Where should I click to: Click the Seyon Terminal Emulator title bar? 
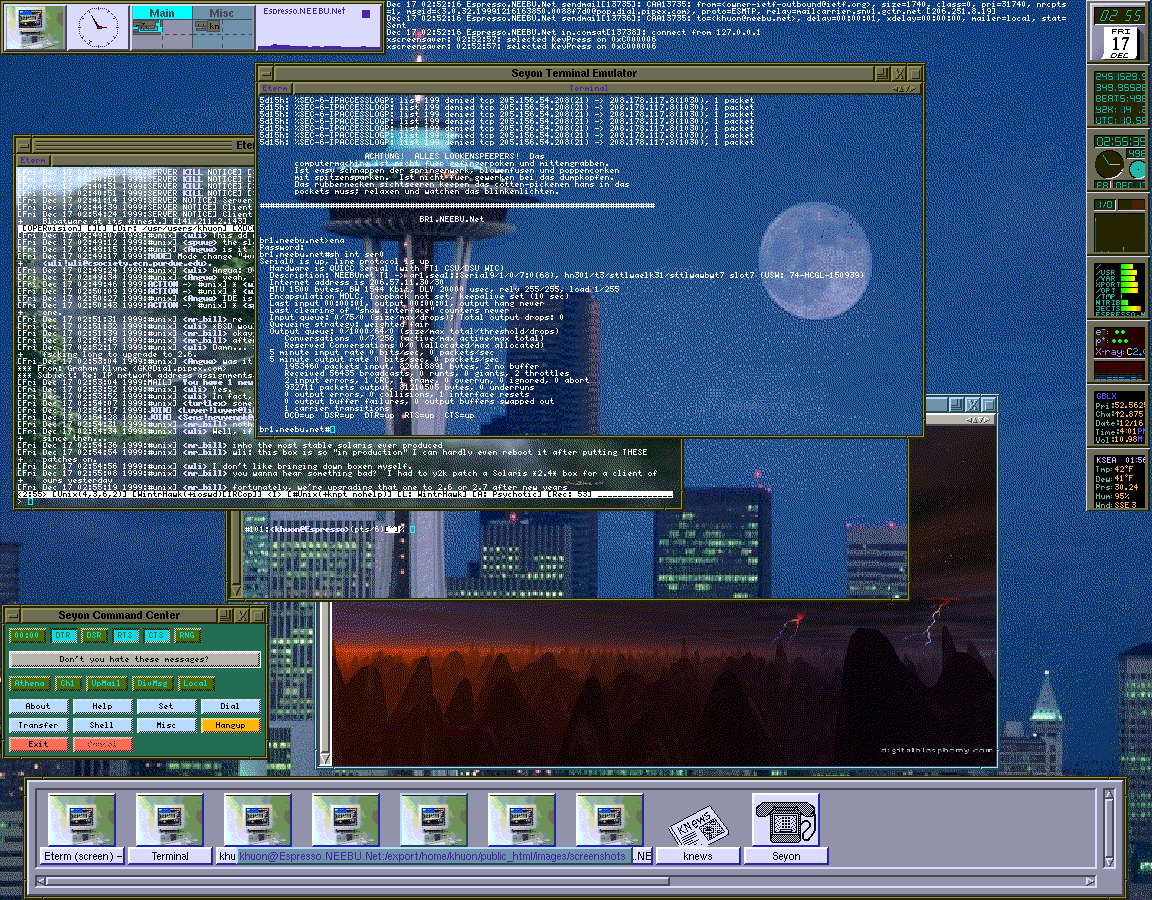pos(574,73)
